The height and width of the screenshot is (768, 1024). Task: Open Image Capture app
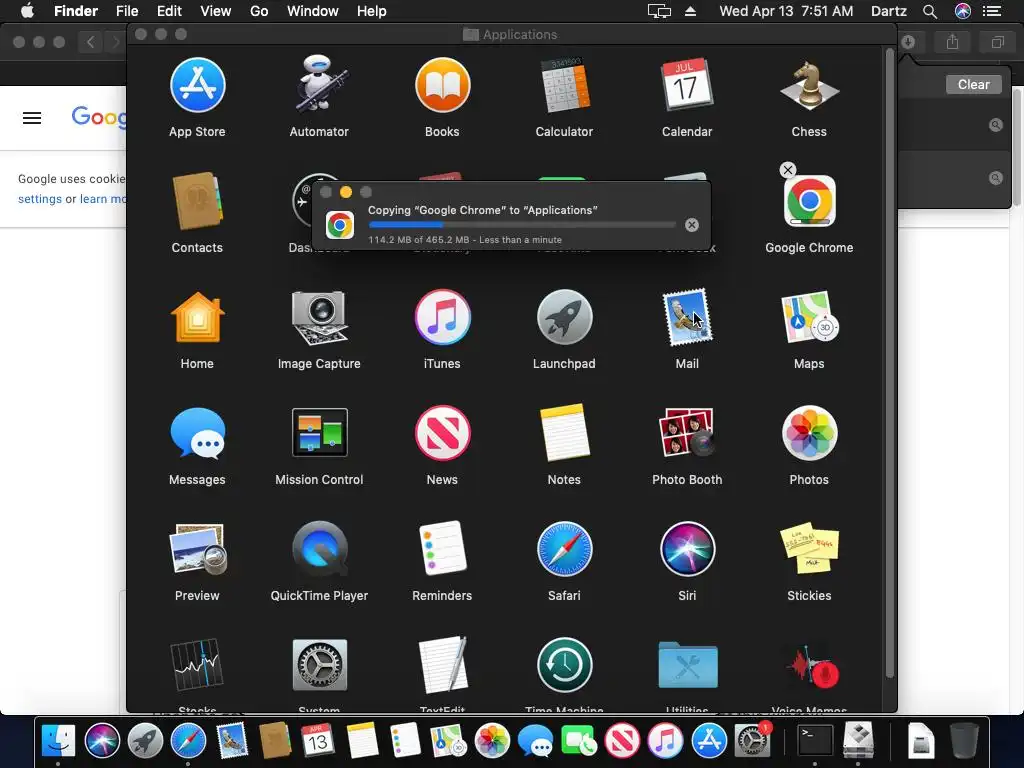[x=319, y=317]
